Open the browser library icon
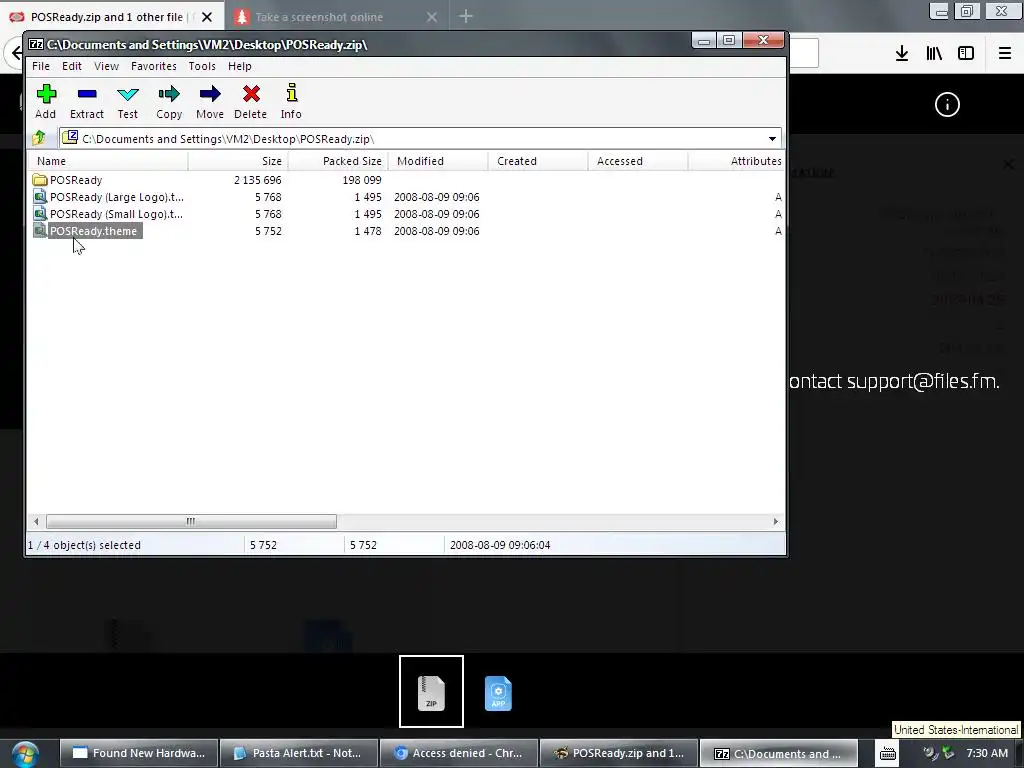 [x=934, y=53]
